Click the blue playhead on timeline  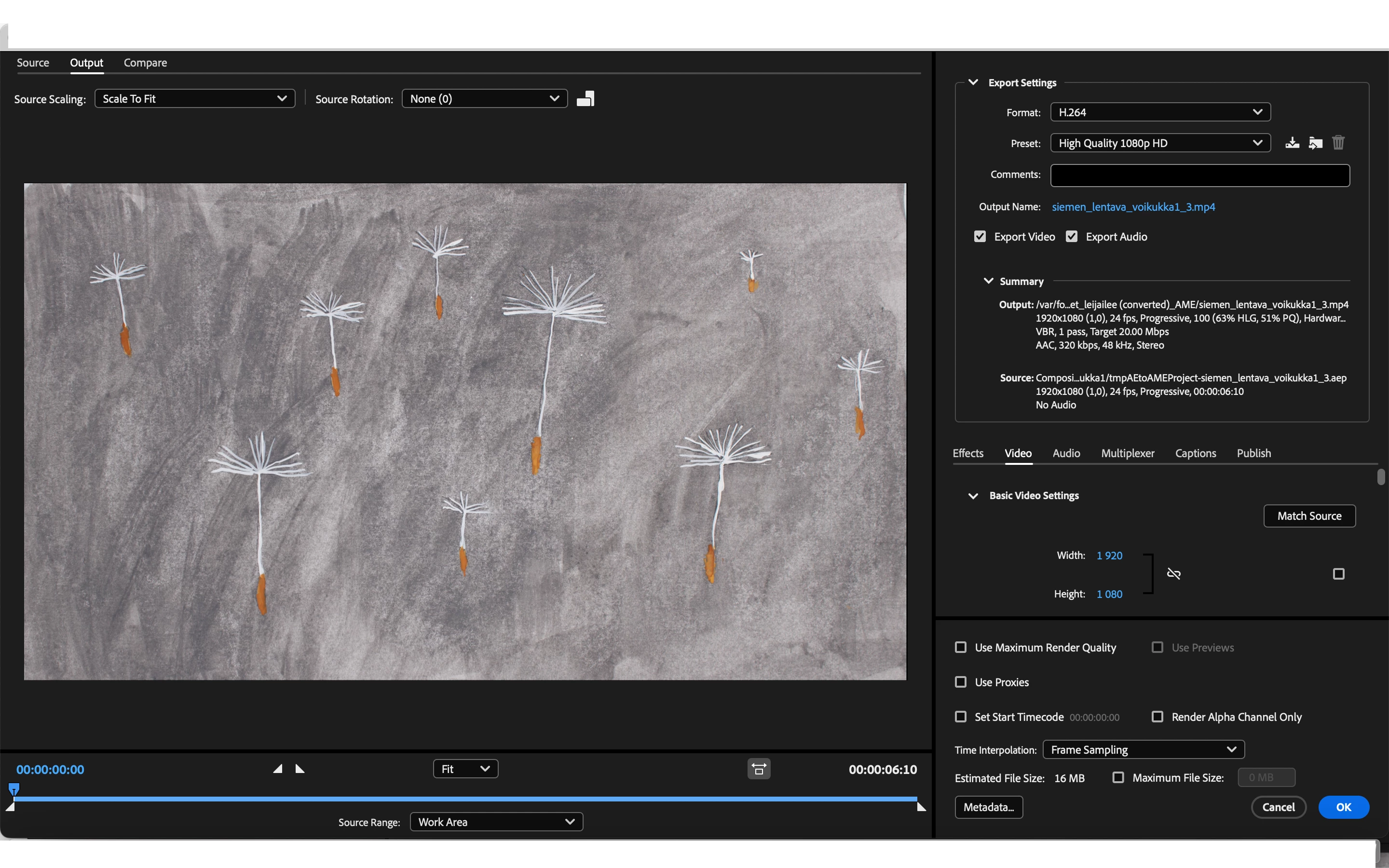tap(14, 789)
